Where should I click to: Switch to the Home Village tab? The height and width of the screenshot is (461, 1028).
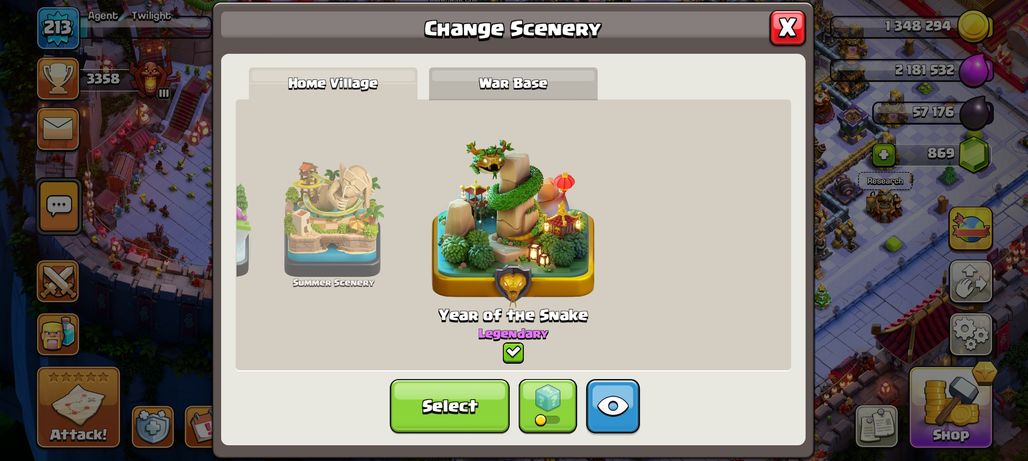coord(333,83)
